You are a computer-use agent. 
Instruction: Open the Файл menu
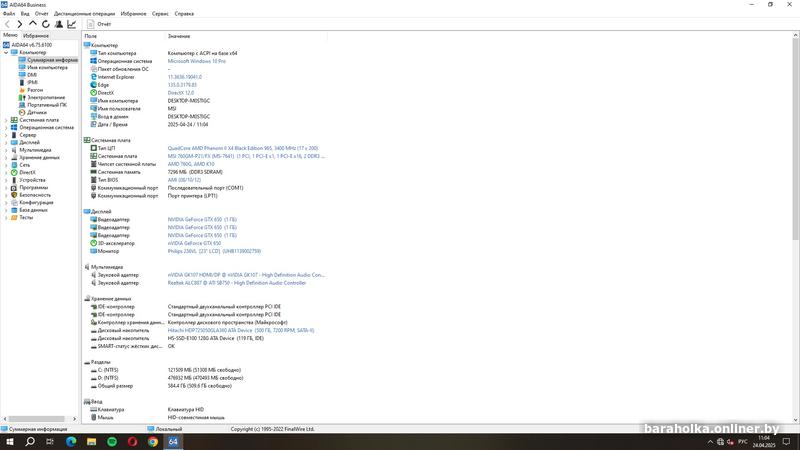9,14
